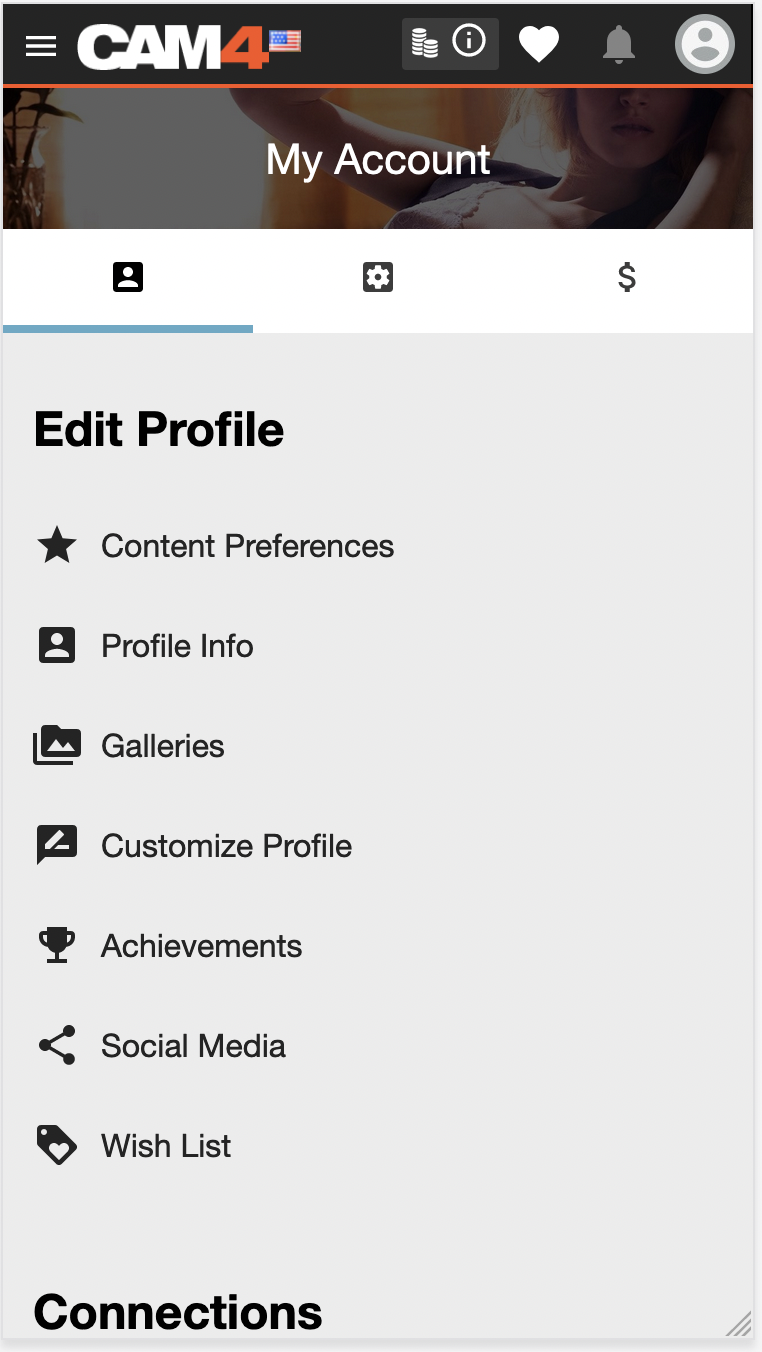The image size is (762, 1352).
Task: Click the star icon beside Content Preferences
Action: [x=57, y=546]
